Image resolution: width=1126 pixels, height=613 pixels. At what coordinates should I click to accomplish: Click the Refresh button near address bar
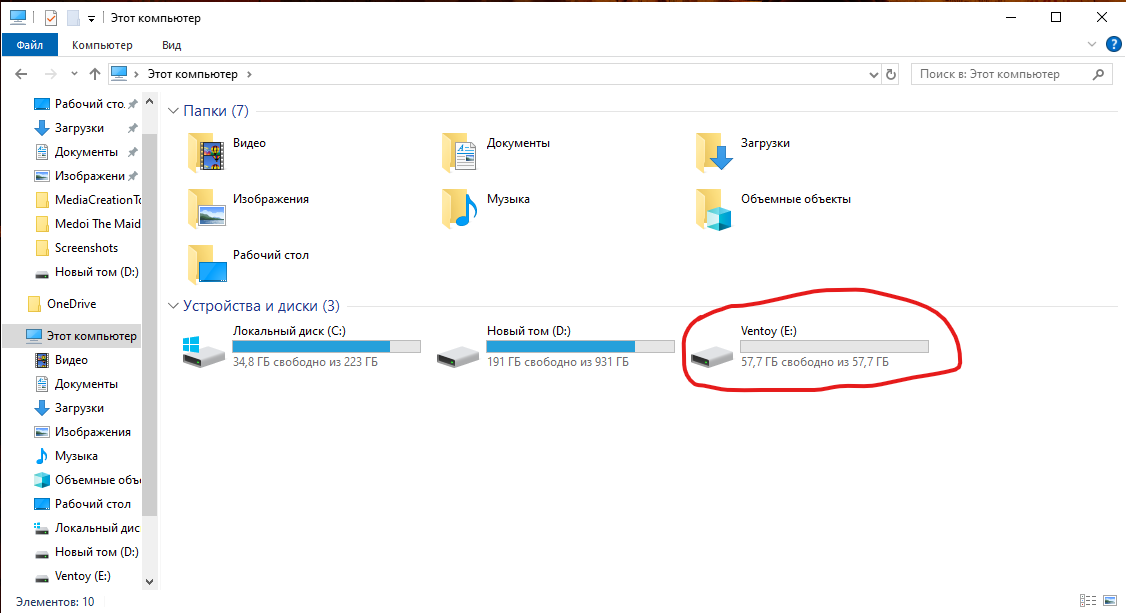(892, 74)
